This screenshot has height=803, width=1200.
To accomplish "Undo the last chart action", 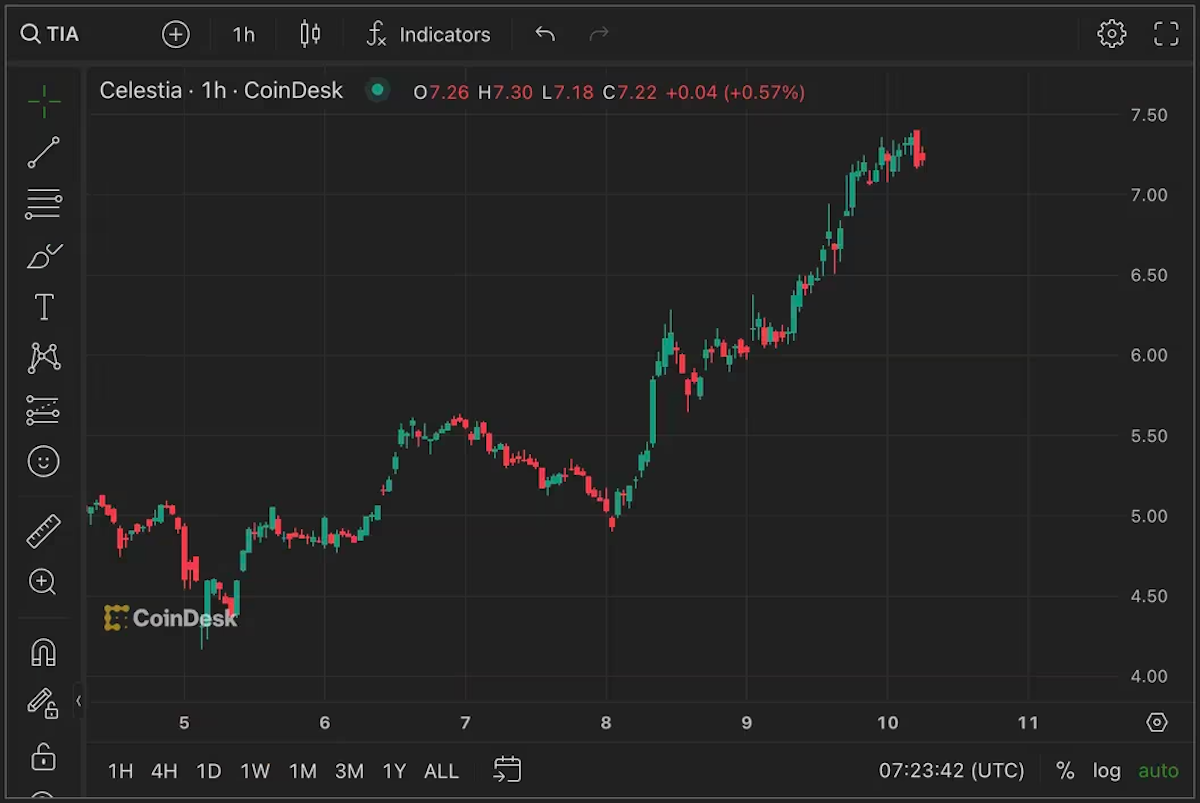I will click(545, 34).
